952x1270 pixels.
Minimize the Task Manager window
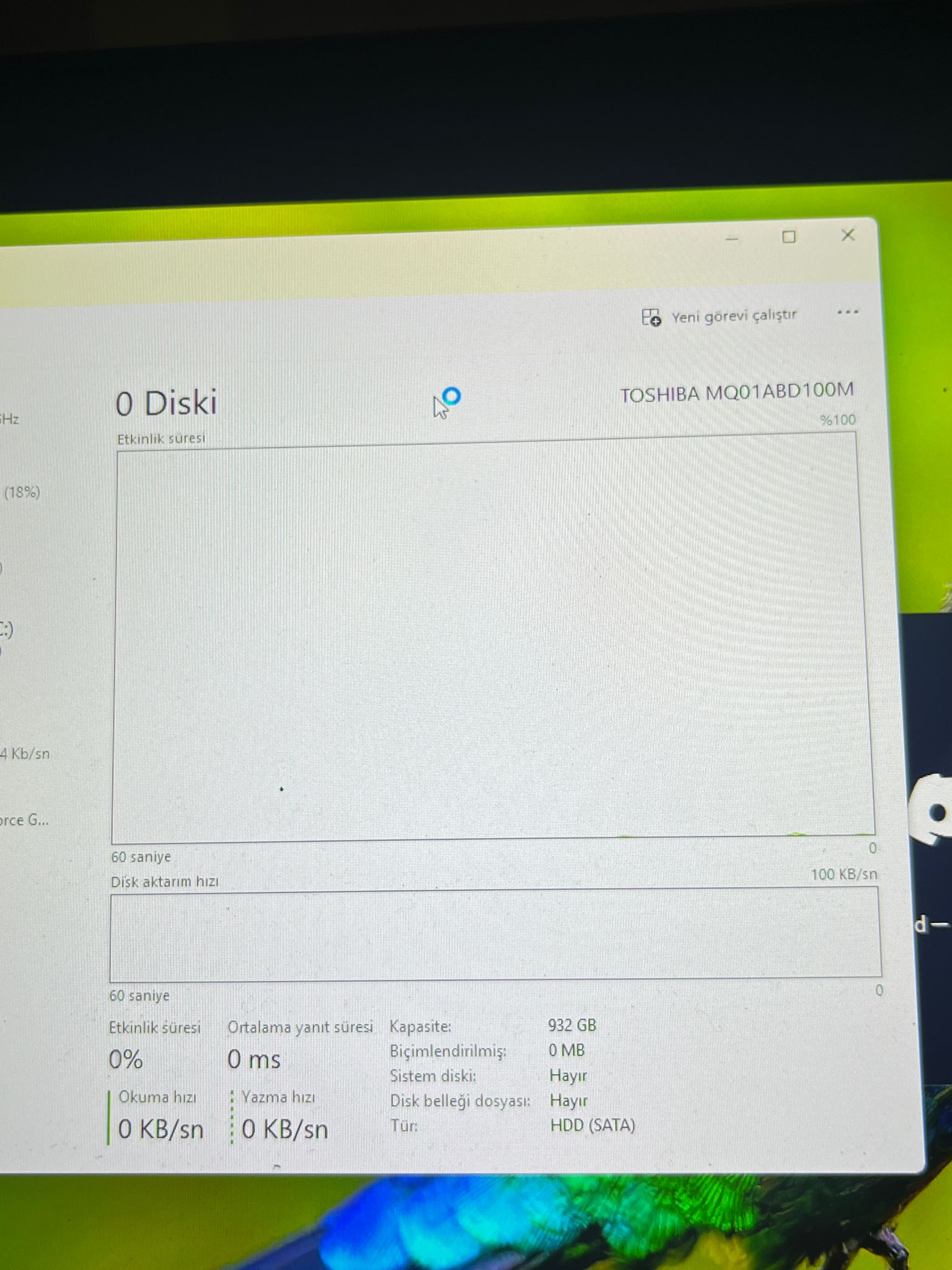click(732, 239)
